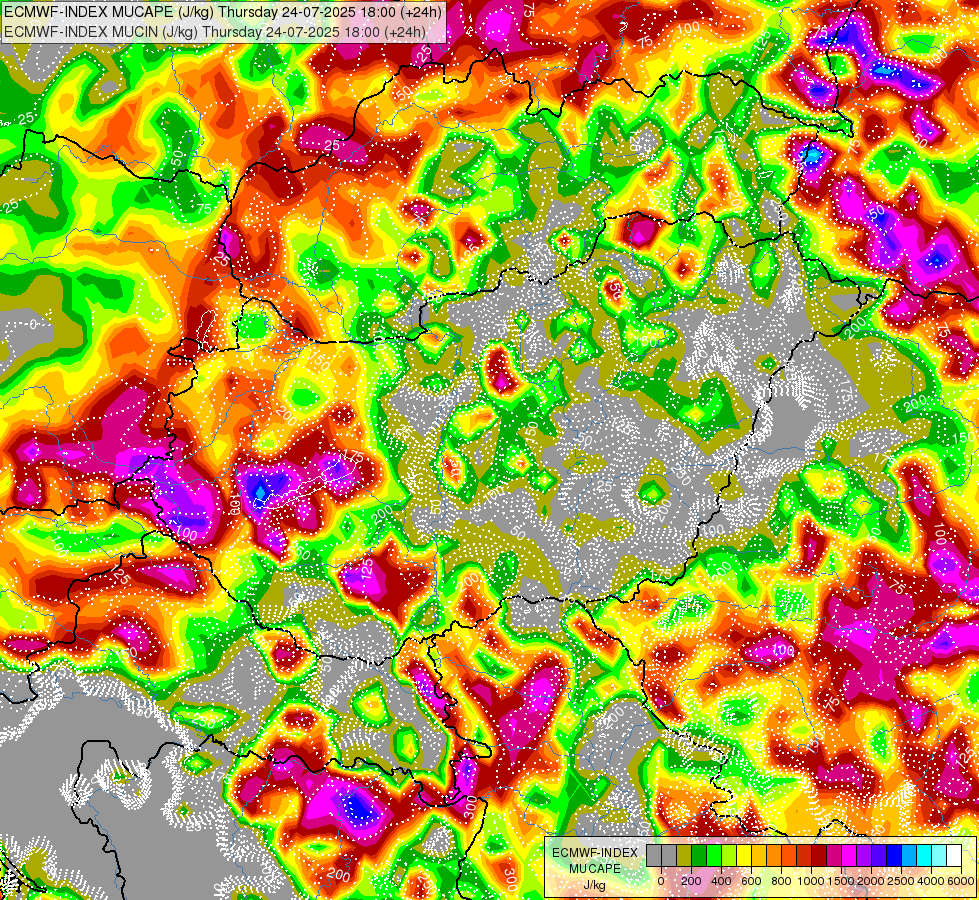Viewport: 979px width, 900px height.
Task: Click the 'ECMWF-INDEX' text in the legend box
Action: coord(595,853)
